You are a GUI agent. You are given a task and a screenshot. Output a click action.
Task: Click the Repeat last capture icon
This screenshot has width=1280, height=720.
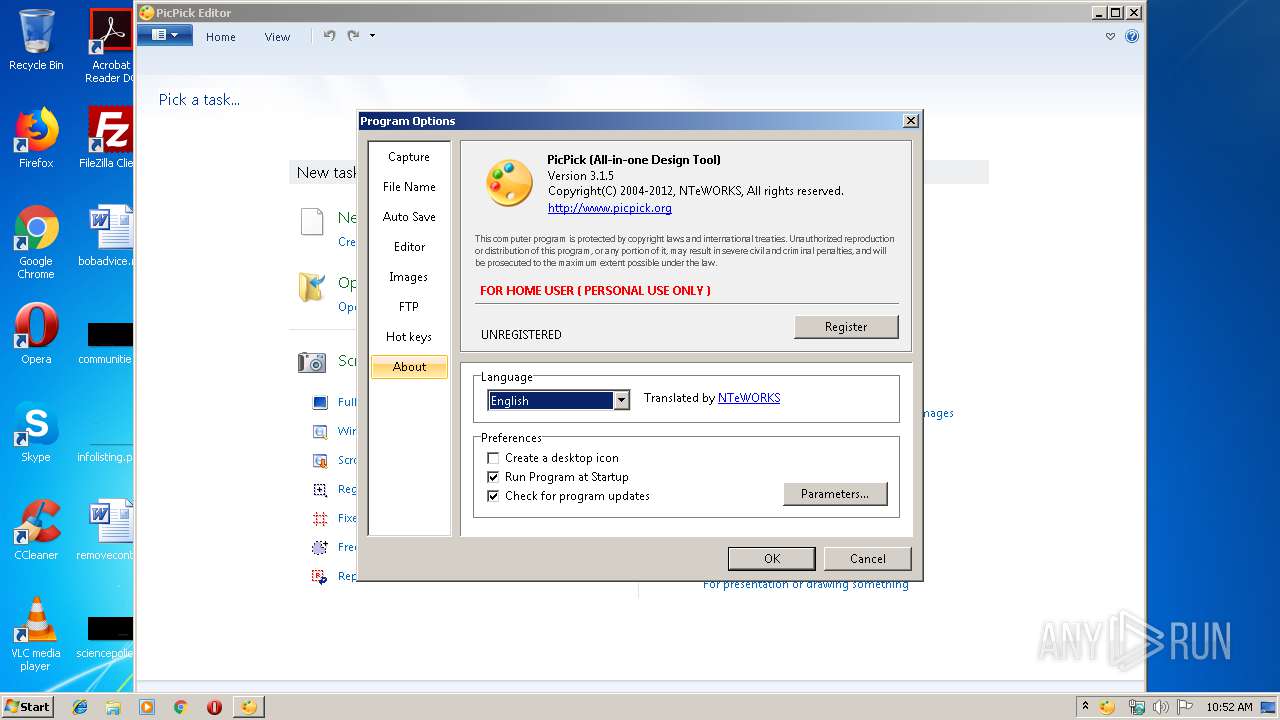click(x=320, y=577)
